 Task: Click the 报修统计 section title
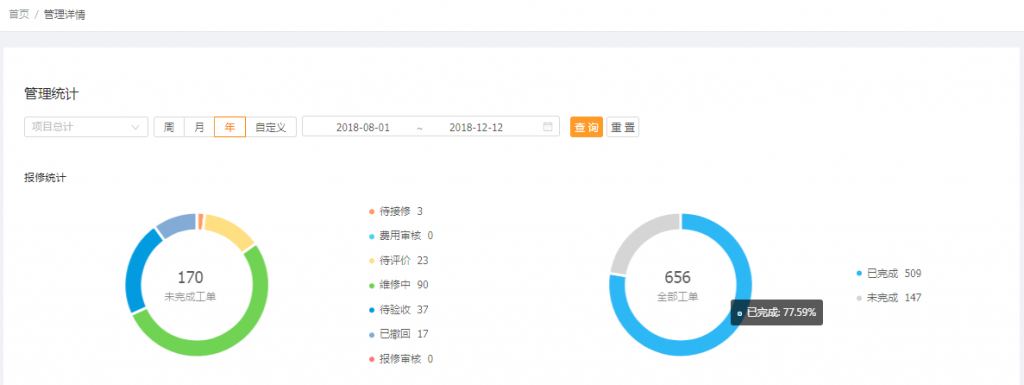coord(44,177)
